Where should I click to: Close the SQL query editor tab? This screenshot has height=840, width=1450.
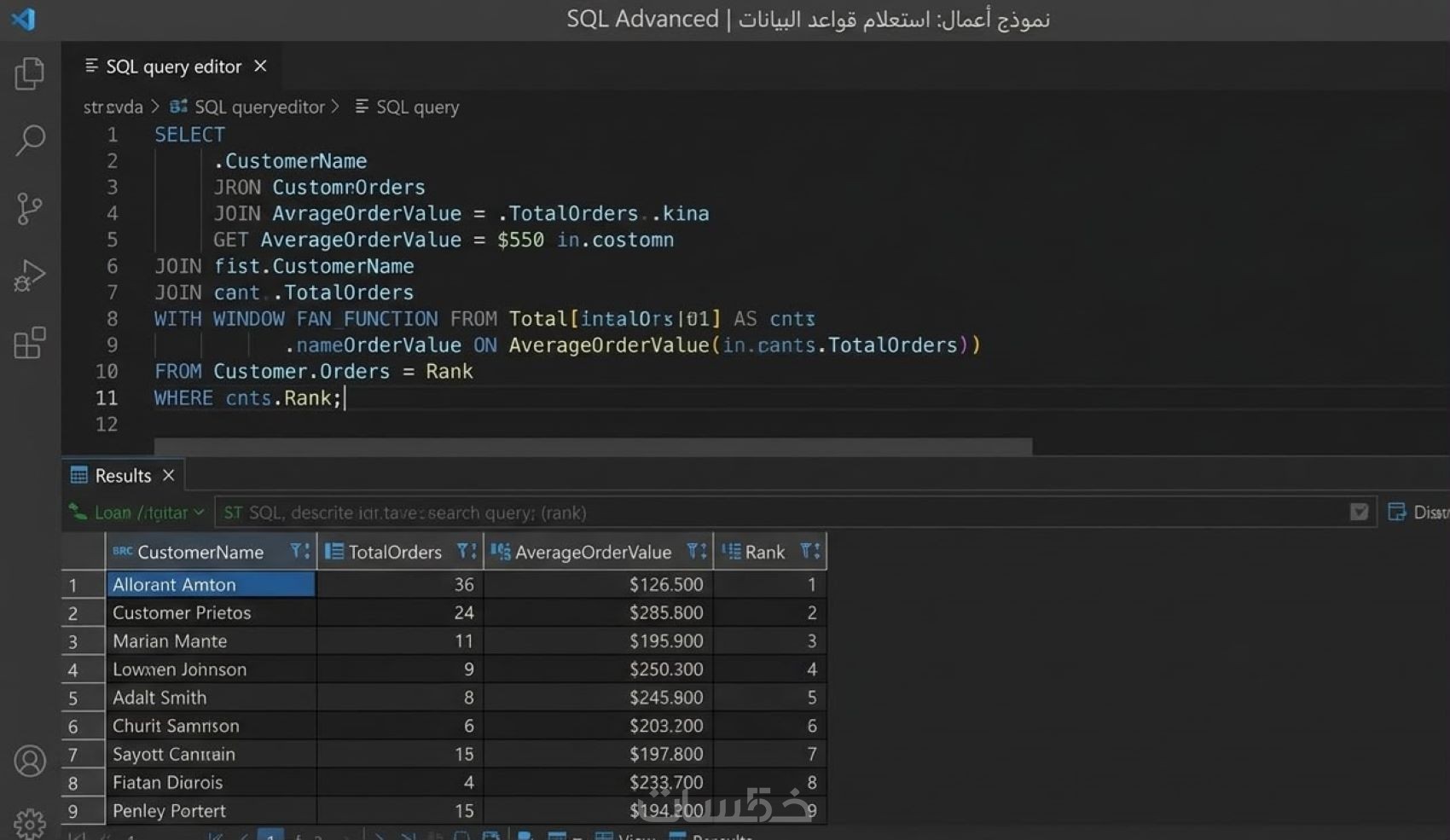pyautogui.click(x=261, y=66)
